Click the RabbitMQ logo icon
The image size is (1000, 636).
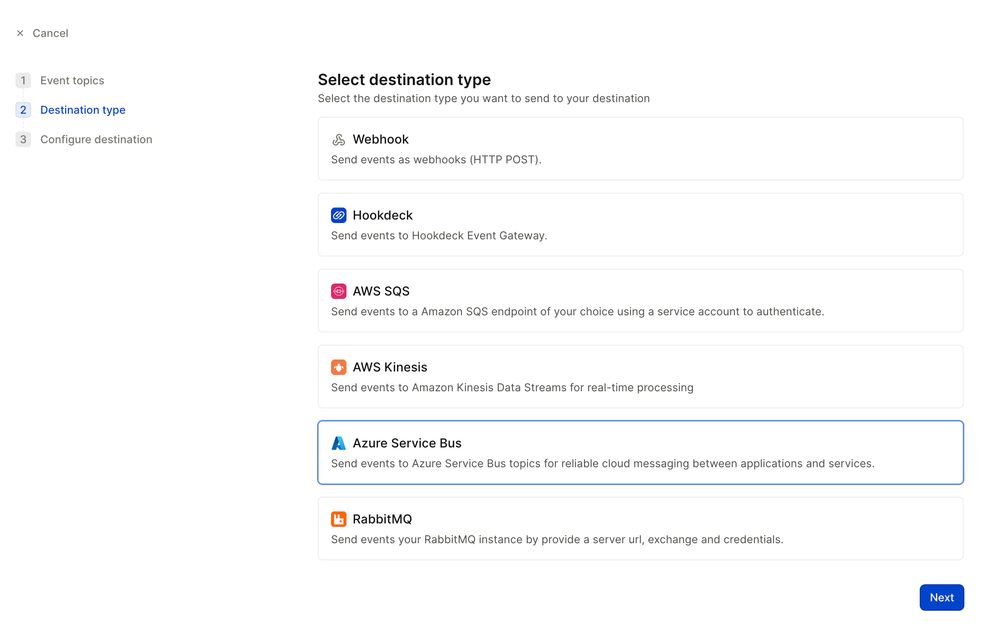[x=339, y=519]
